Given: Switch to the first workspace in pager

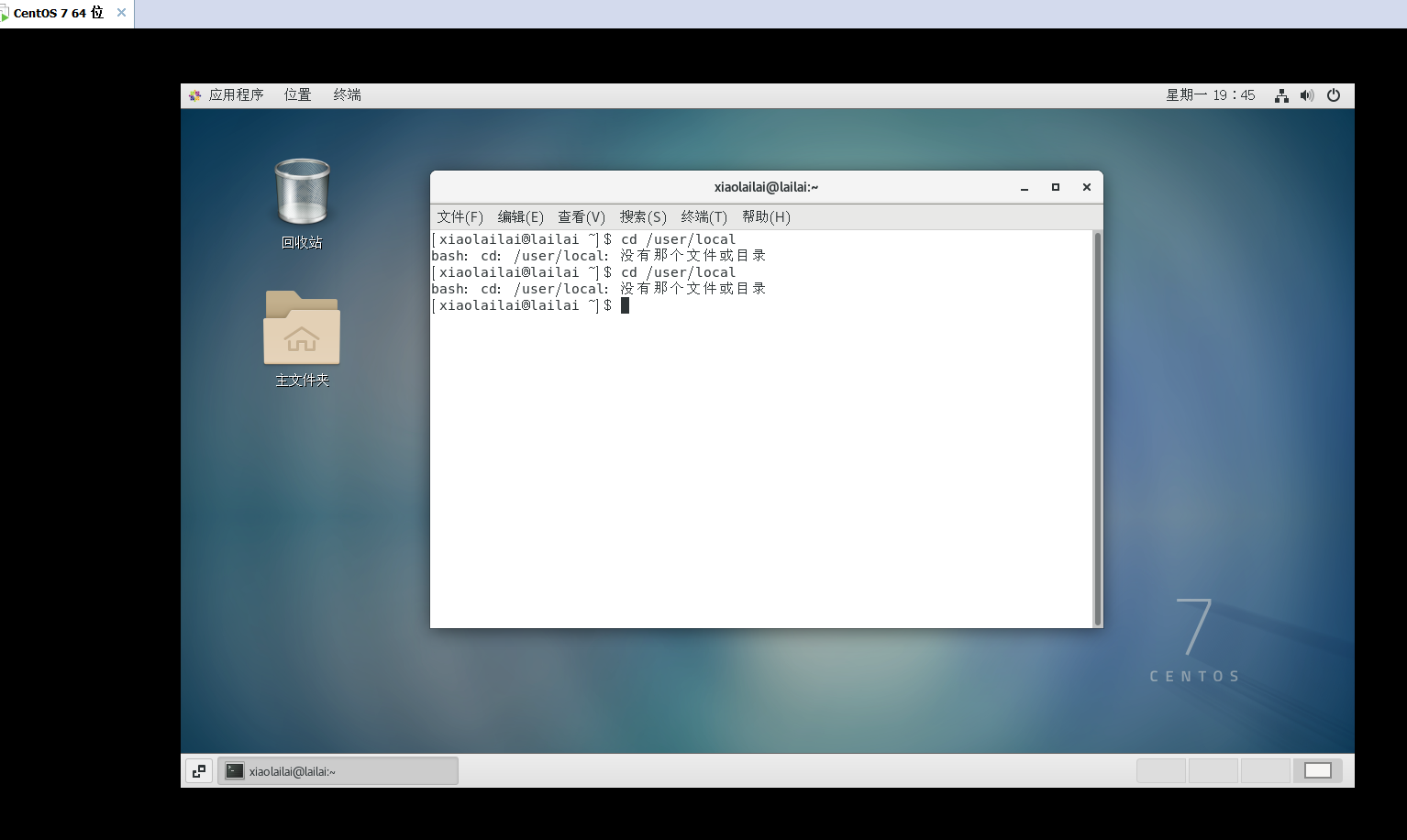Looking at the screenshot, I should pos(1161,770).
